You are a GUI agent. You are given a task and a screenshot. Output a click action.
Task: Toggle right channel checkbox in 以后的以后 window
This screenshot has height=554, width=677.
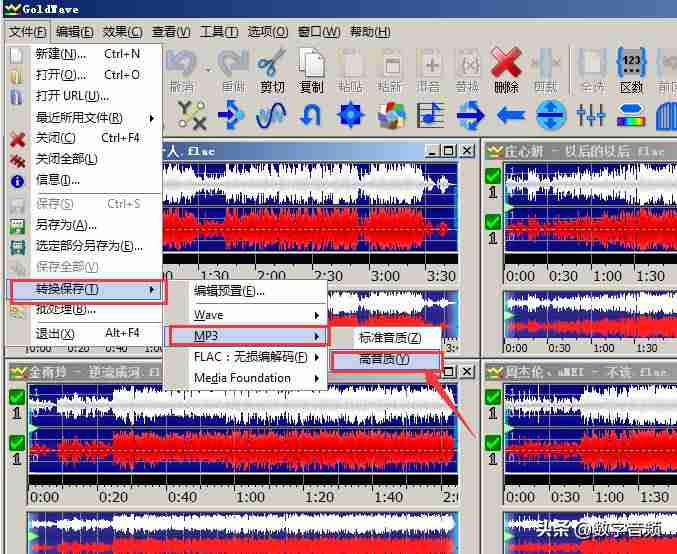click(493, 222)
